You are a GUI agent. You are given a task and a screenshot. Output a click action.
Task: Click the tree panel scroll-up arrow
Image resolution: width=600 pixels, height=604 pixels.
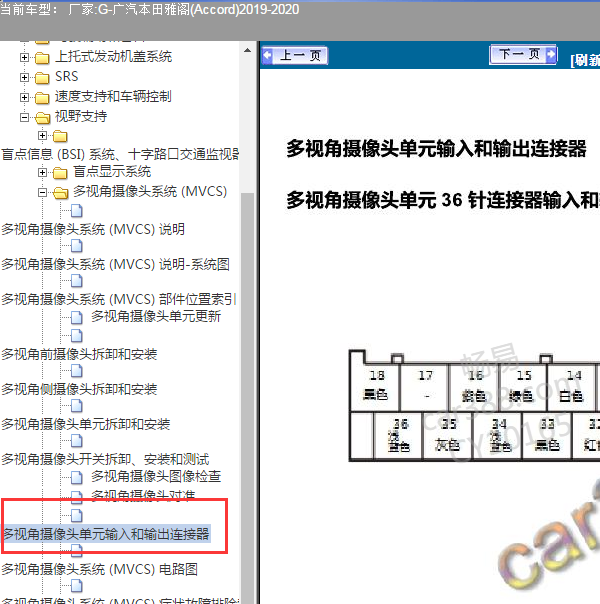pos(248,50)
